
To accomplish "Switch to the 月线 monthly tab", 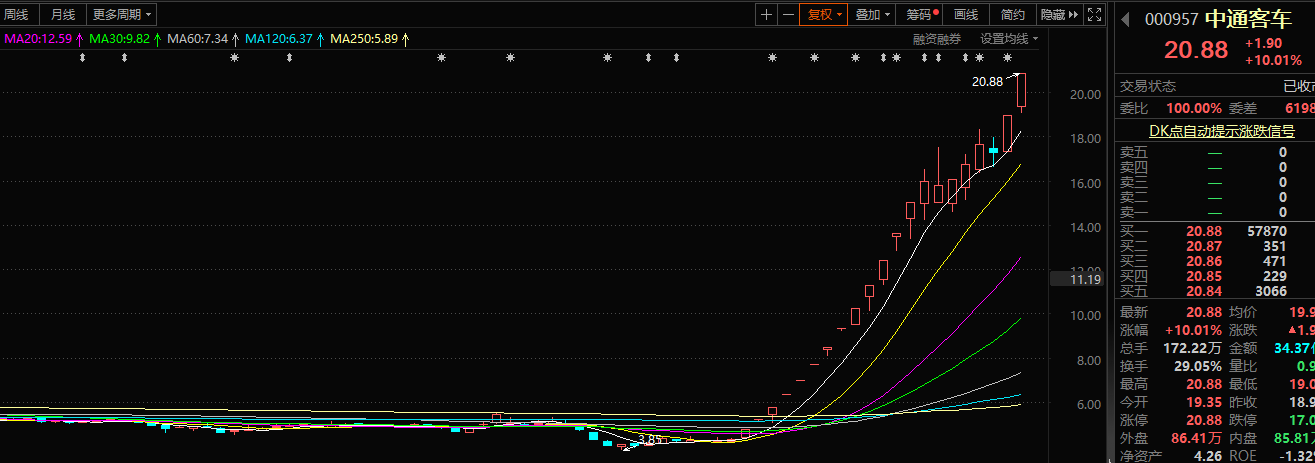I will [x=63, y=14].
